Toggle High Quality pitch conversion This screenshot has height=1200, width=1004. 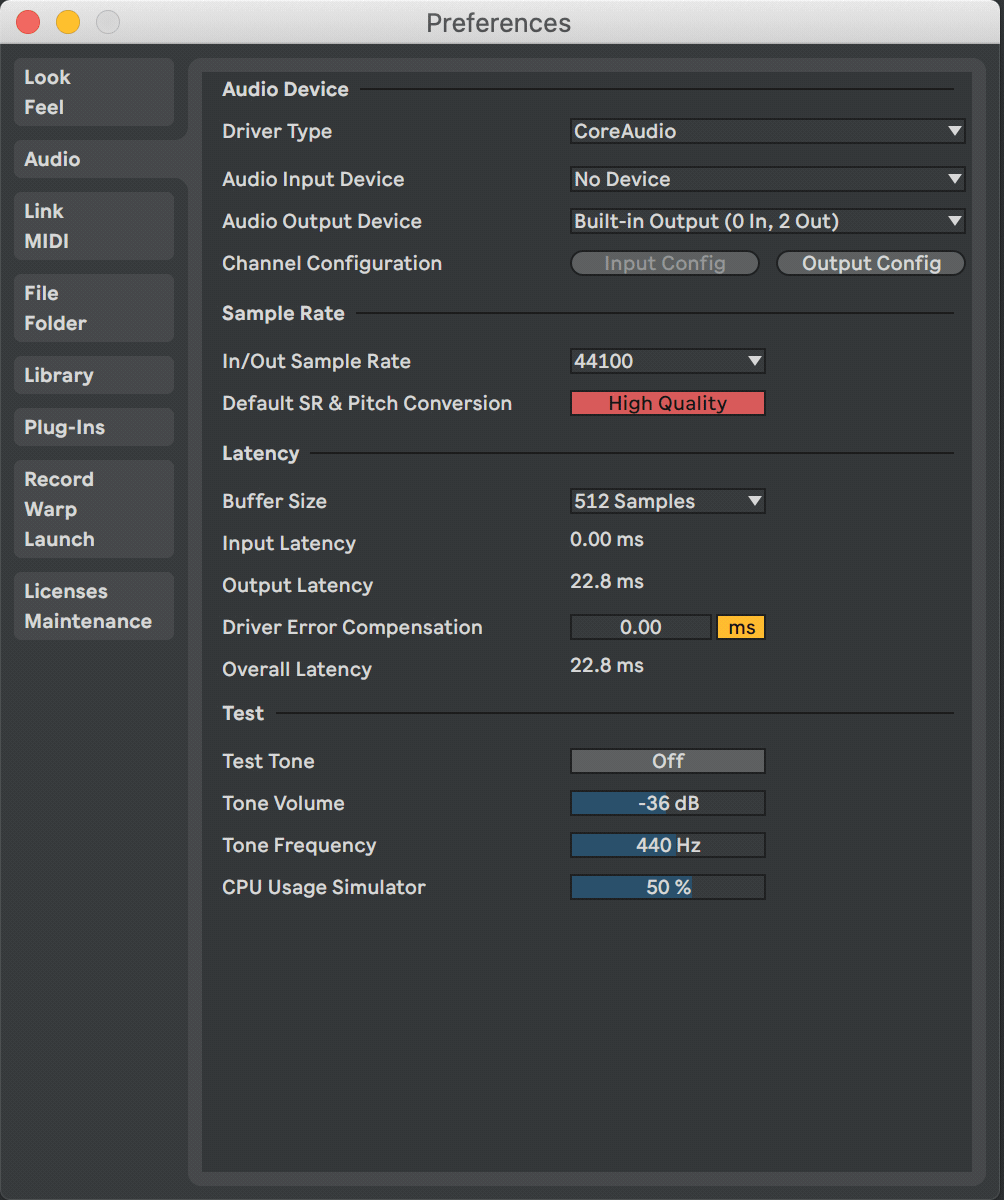click(667, 403)
